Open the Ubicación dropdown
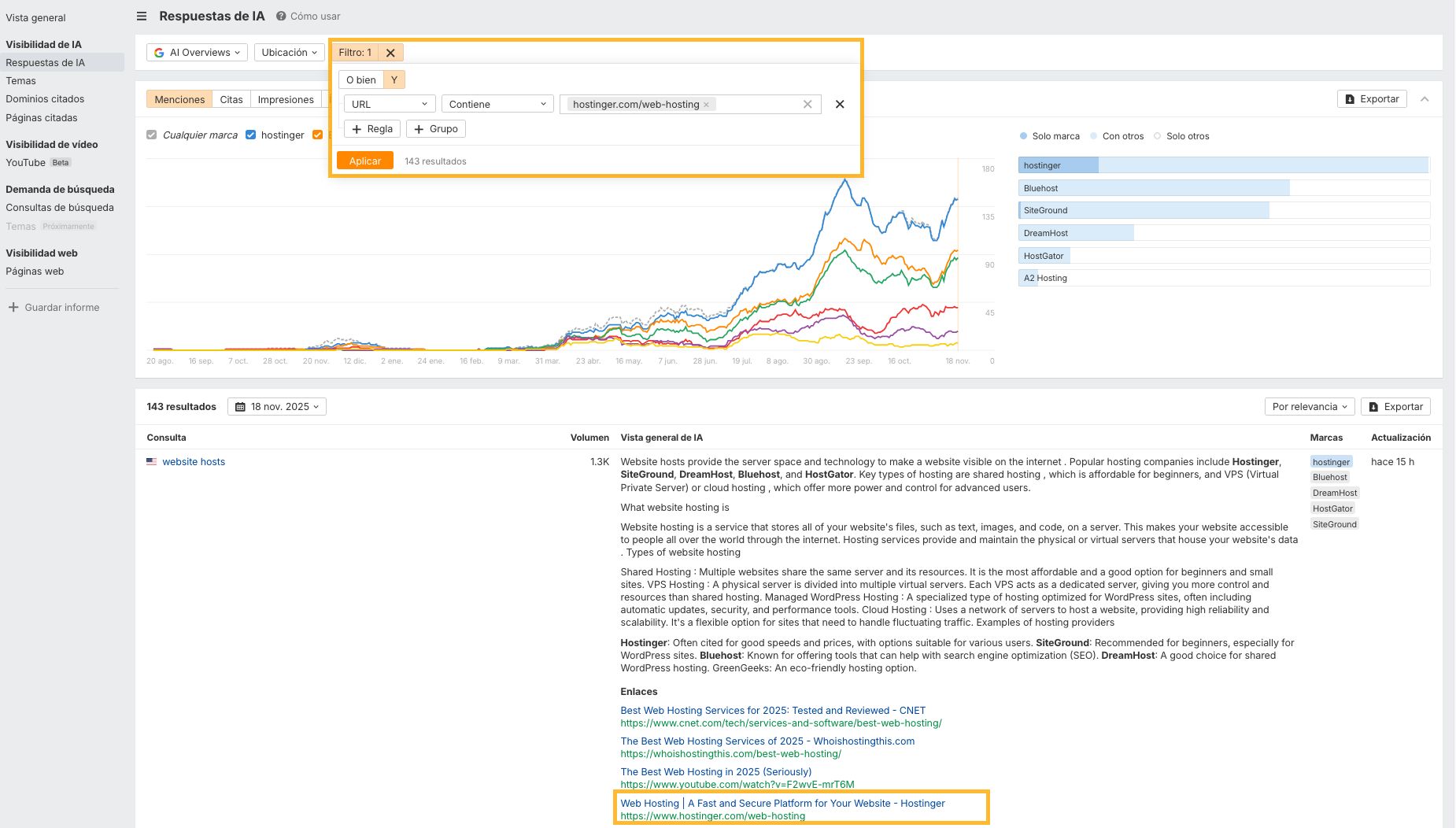This screenshot has height=828, width=1456. click(x=288, y=52)
